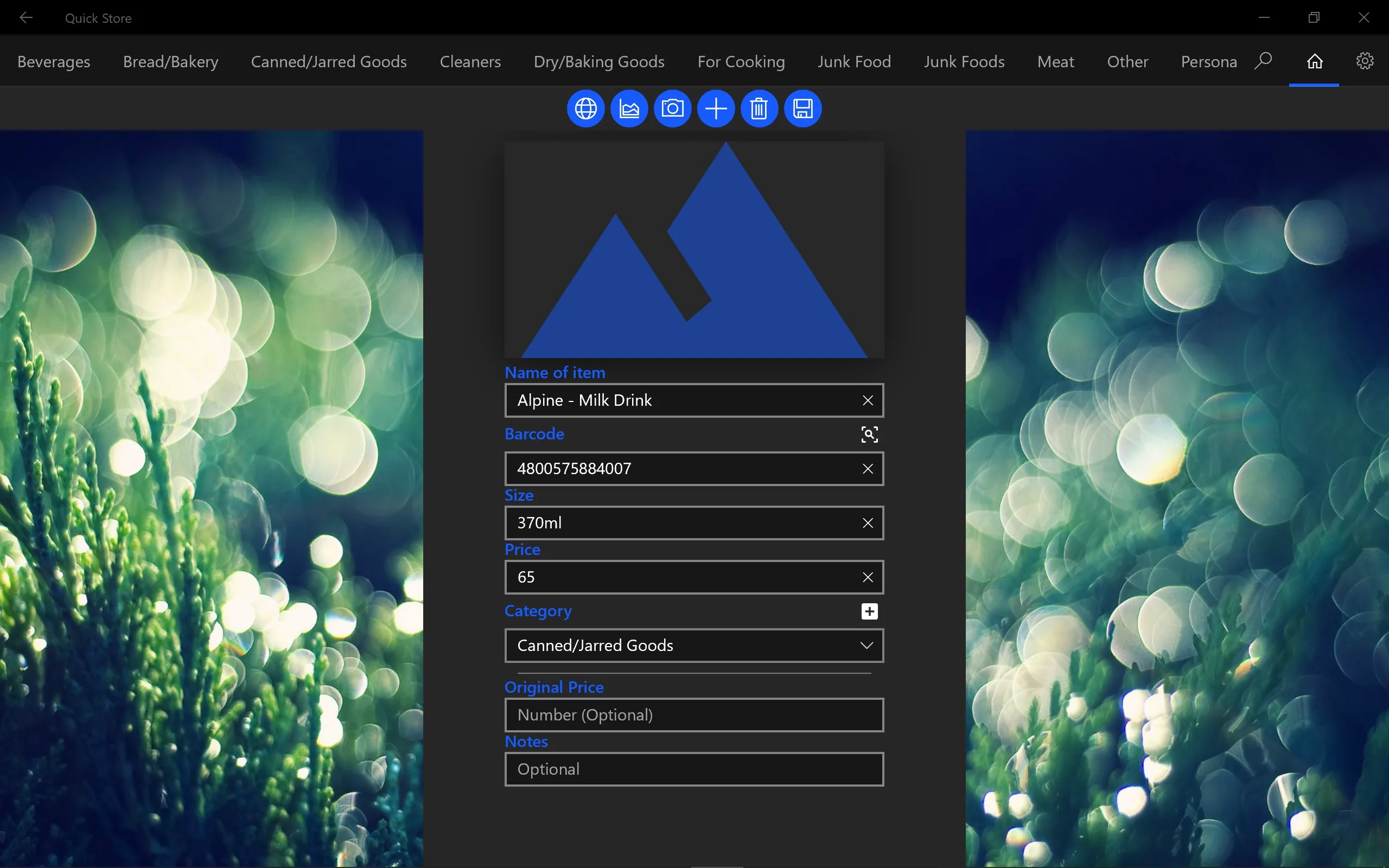Click the Alpine - Milk Drink name field

tap(694, 400)
